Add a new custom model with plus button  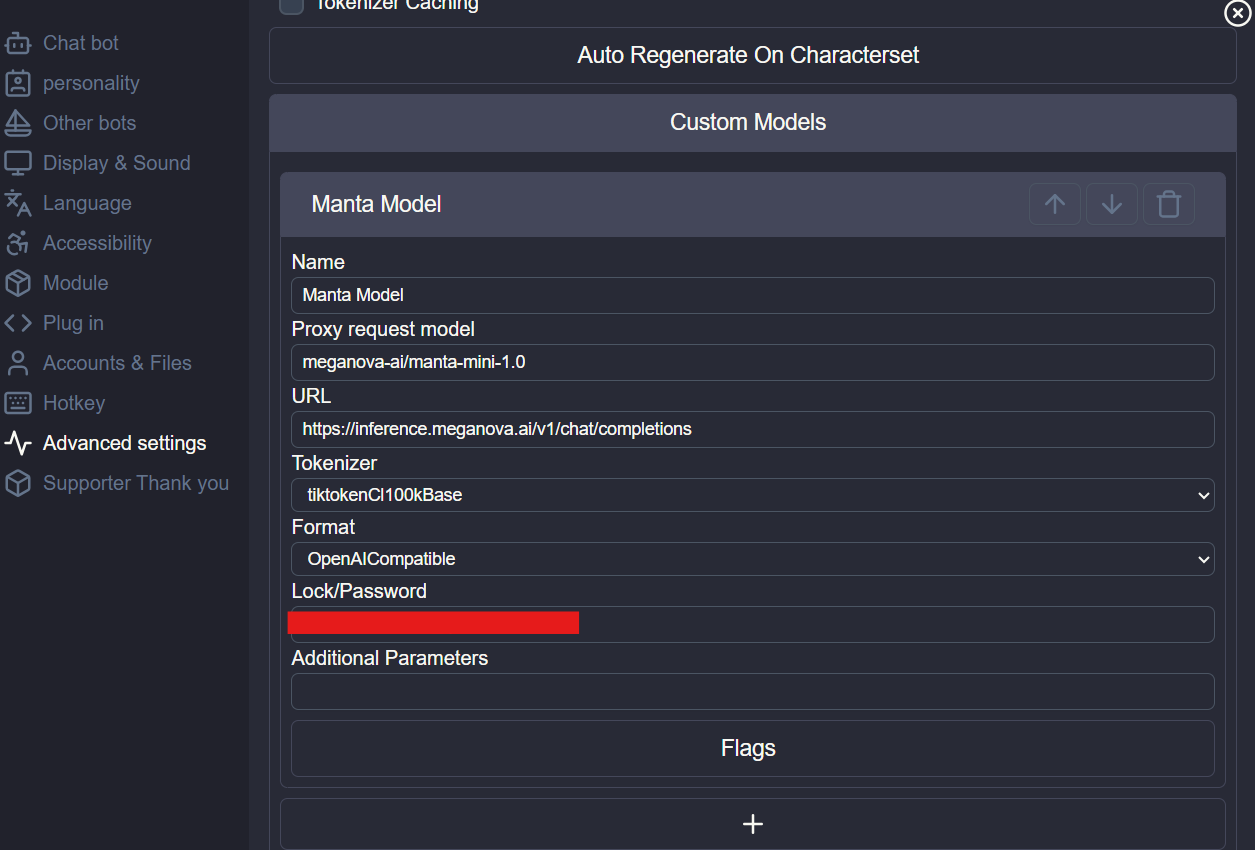click(752, 823)
